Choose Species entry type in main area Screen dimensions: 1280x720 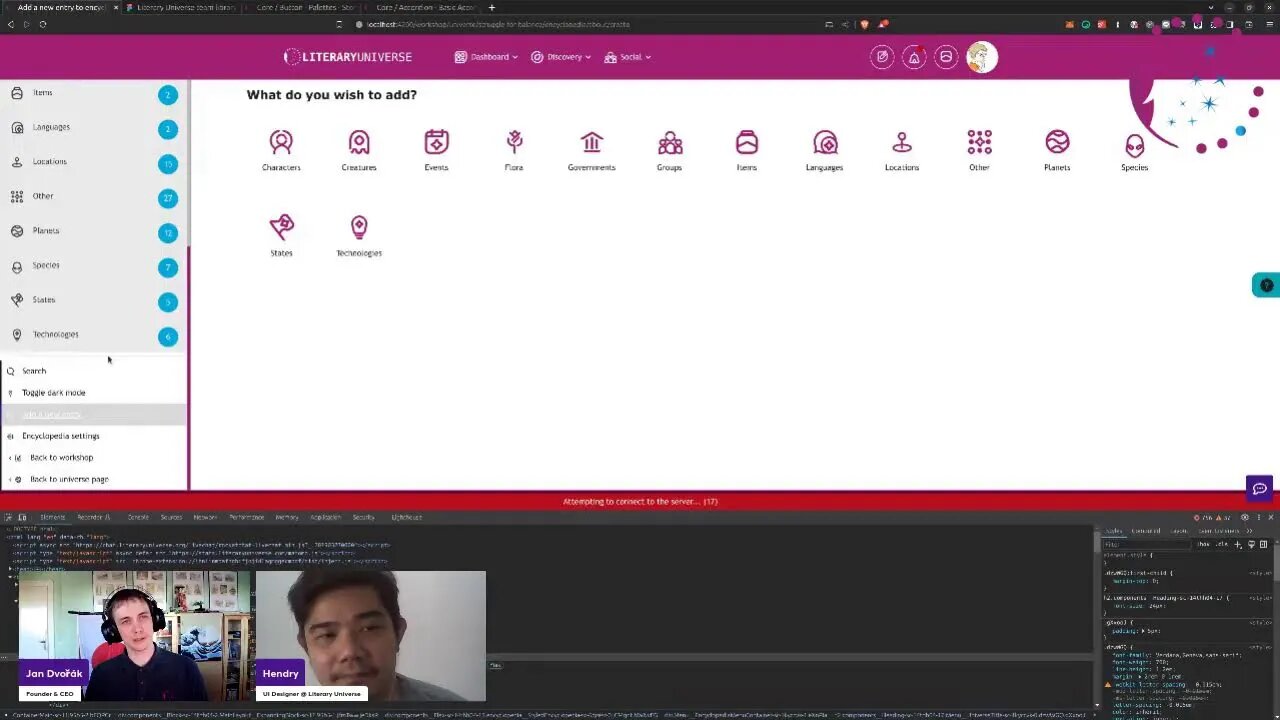[1134, 150]
